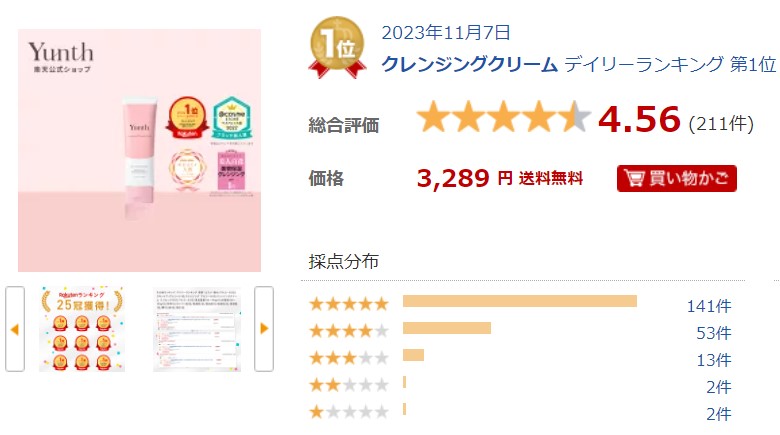Click the overall rating stars graphic
Image resolution: width=780 pixels, height=435 pixels.
(x=504, y=118)
